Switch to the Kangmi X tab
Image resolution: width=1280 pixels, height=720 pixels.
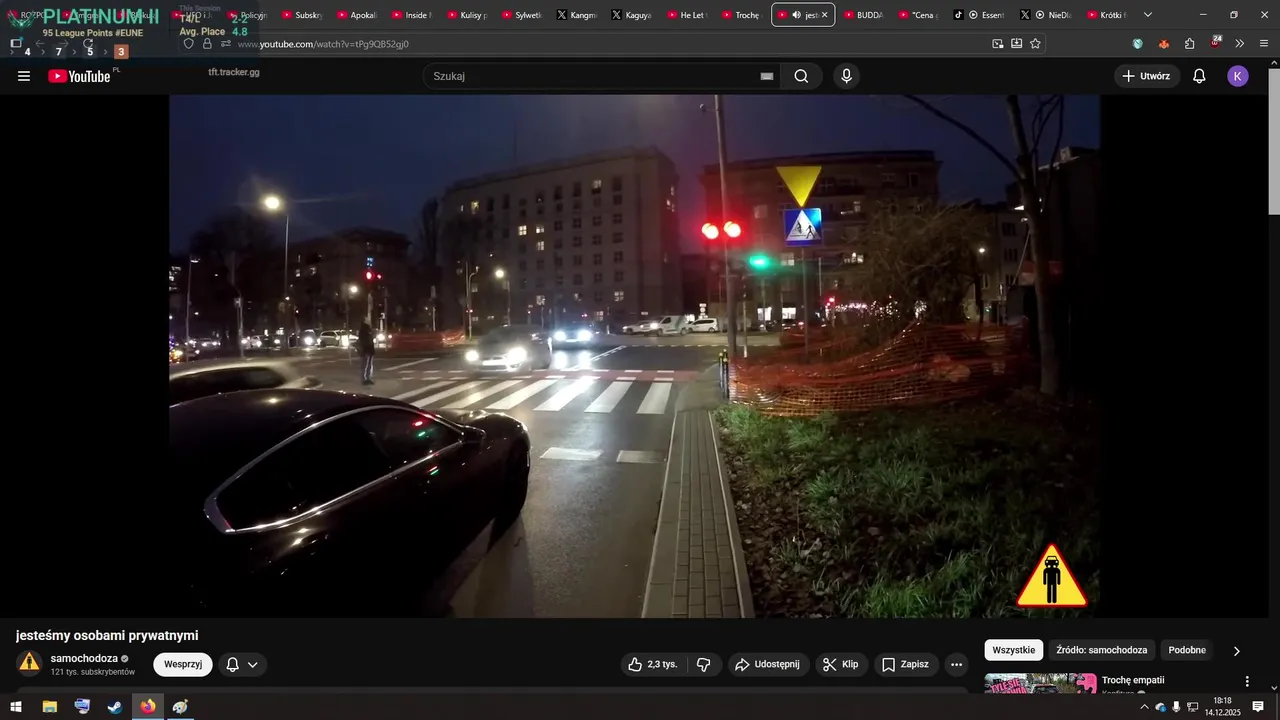click(576, 15)
